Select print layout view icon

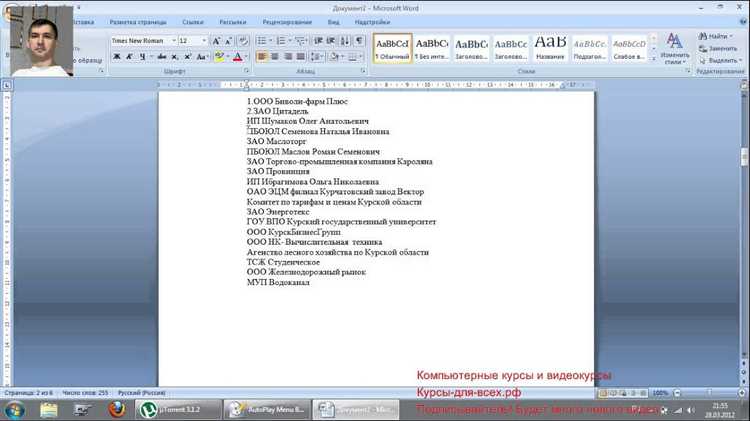603,393
